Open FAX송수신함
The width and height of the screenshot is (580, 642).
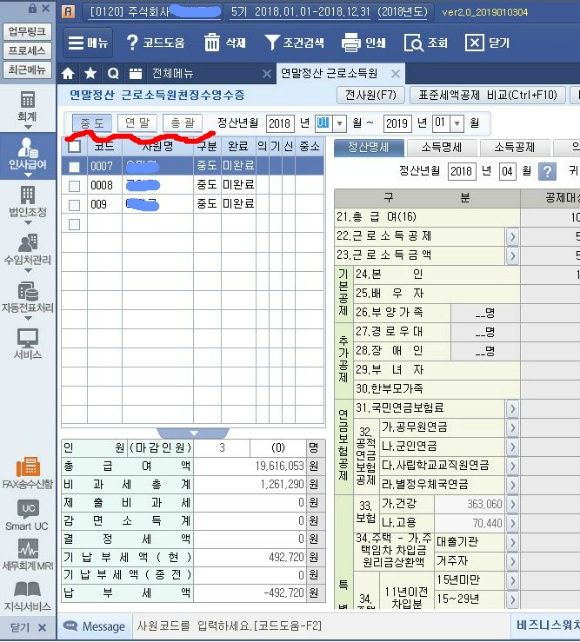point(27,473)
